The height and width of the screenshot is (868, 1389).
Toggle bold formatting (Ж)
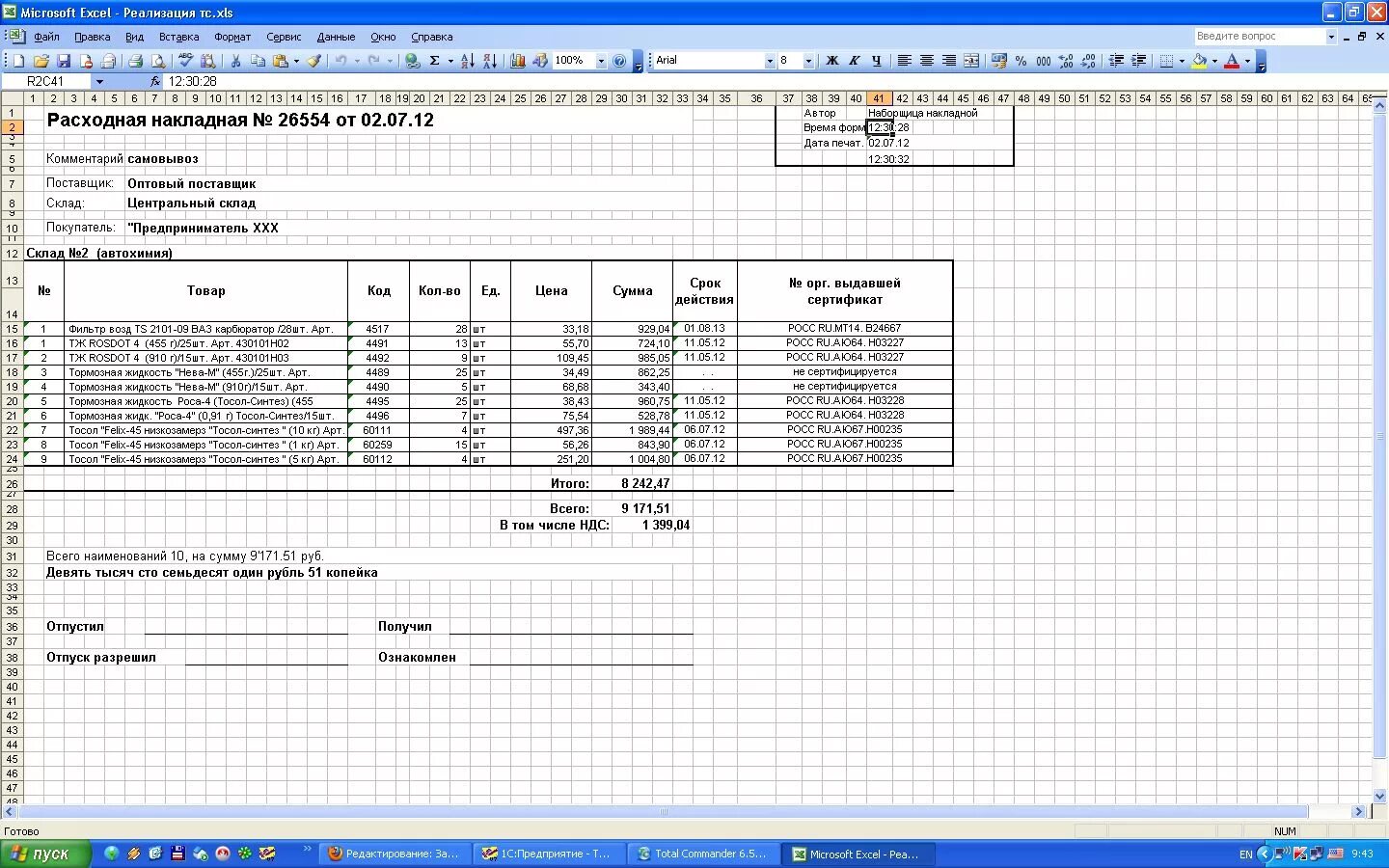click(x=831, y=61)
